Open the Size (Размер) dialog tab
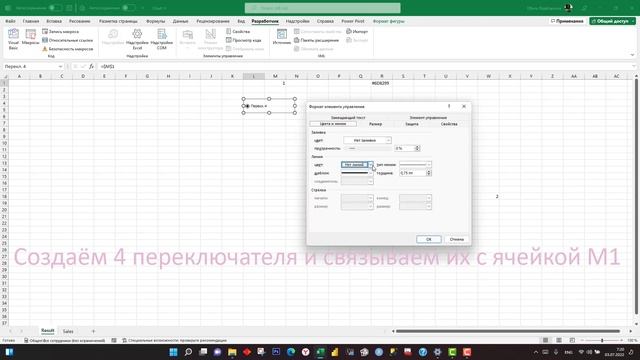The width and height of the screenshot is (640, 360). tap(376, 124)
